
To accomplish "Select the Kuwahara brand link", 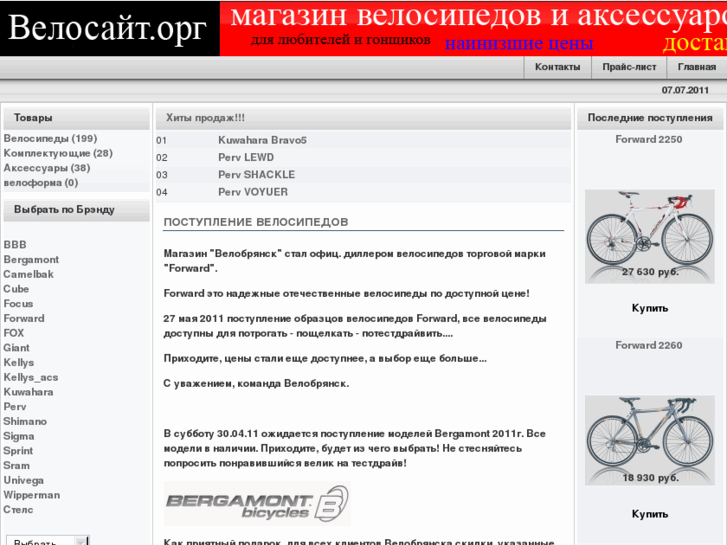I will point(28,392).
